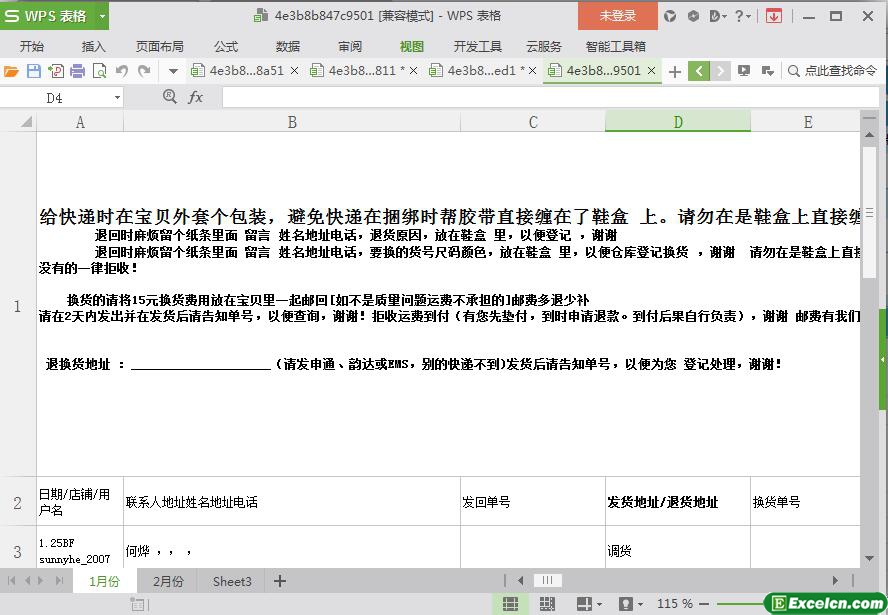Click the 未登录 login button

point(617,16)
